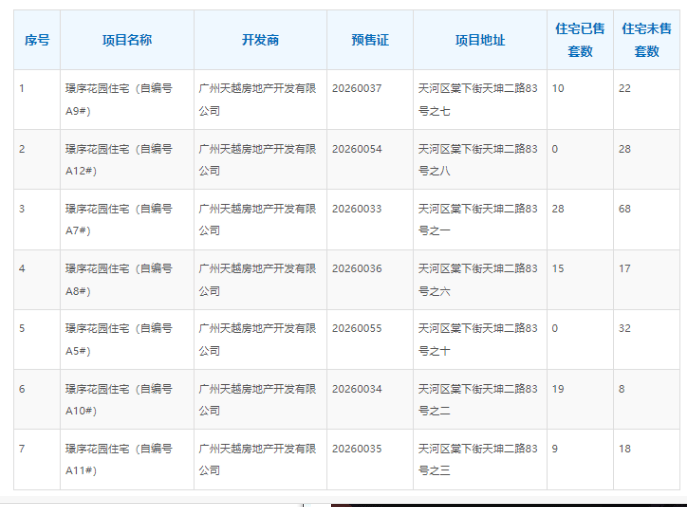Screen dimensions: 687x507
Task: Click presale permit number 20260037
Action: click(x=357, y=89)
